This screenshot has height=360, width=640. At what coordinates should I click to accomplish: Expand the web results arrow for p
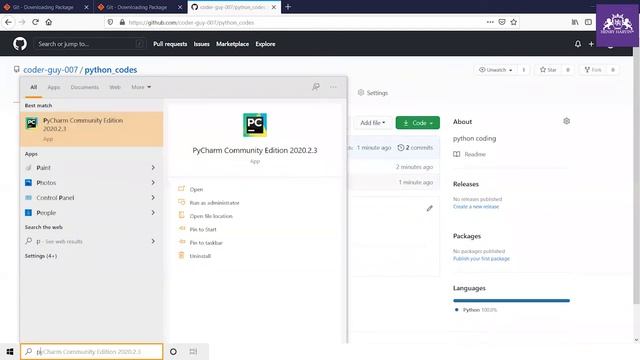153,241
